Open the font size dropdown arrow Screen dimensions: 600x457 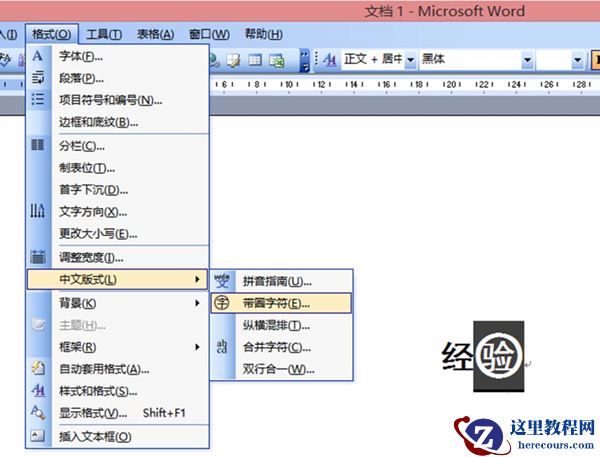577,60
